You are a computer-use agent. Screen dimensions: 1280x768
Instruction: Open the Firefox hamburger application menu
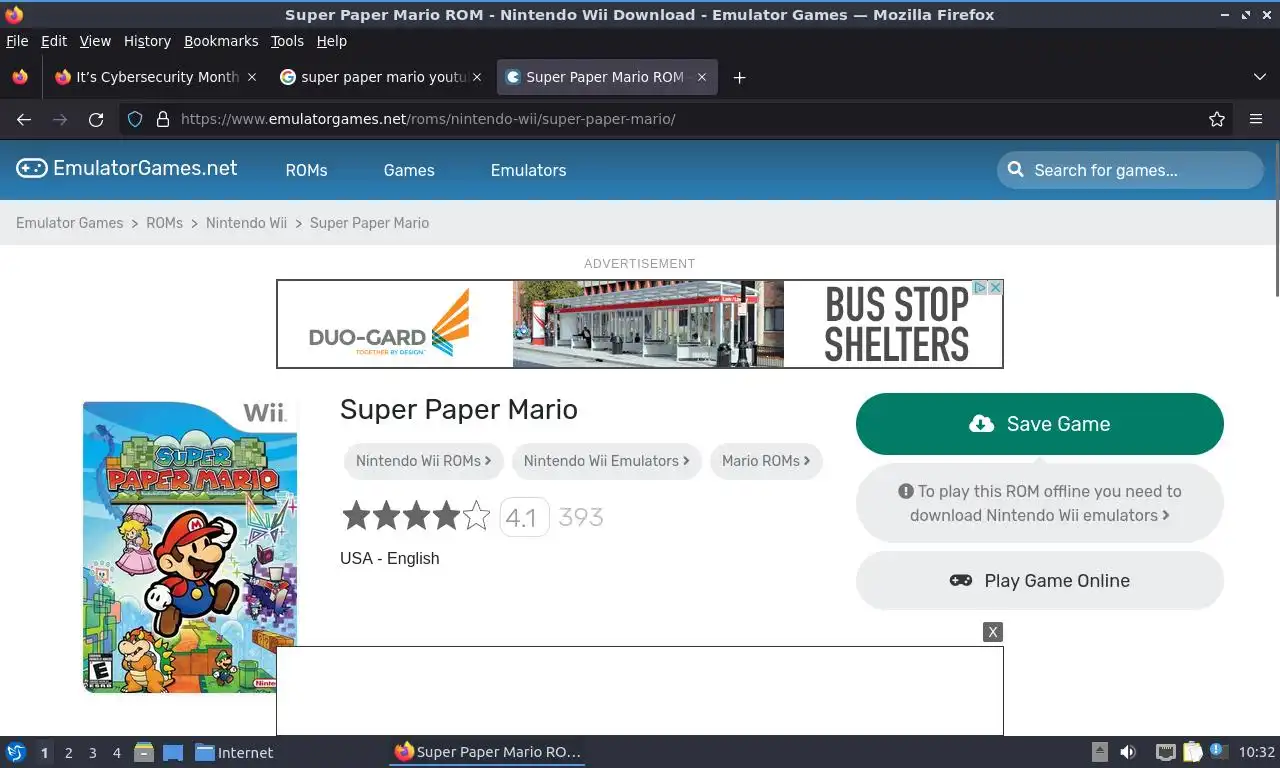click(1256, 119)
